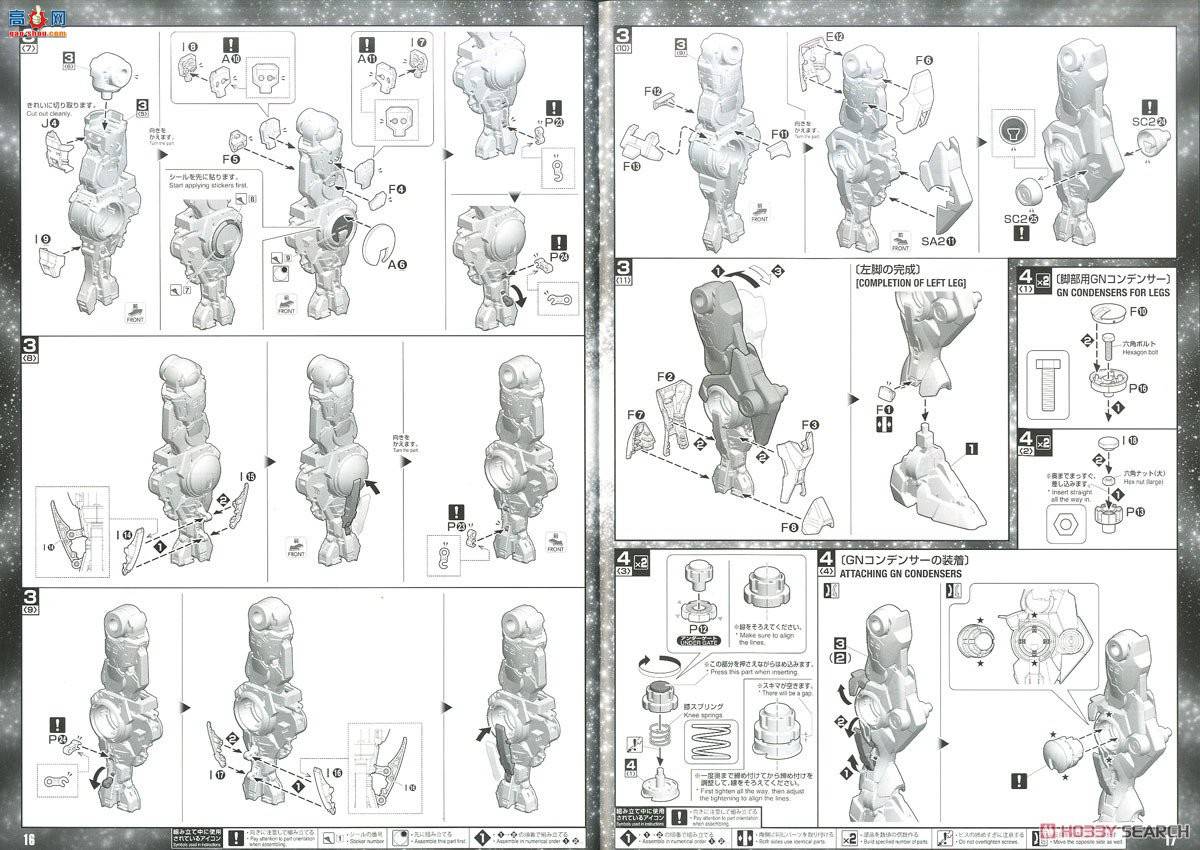Click part label F6
Image resolution: width=1200 pixels, height=850 pixels.
click(x=923, y=60)
